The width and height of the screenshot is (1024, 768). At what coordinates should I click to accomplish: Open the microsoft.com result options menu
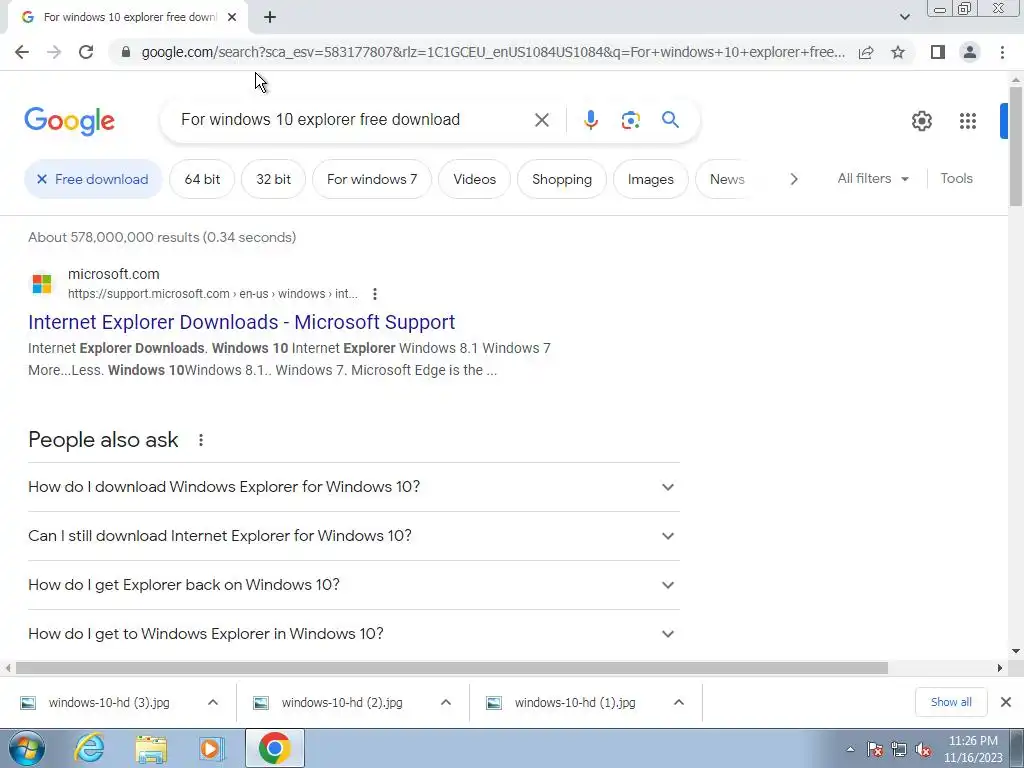[375, 294]
